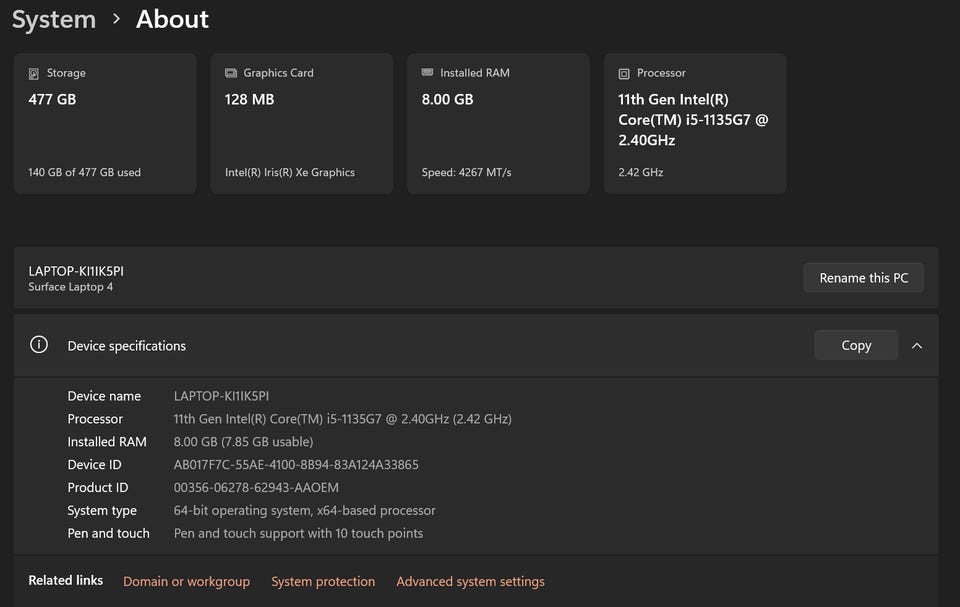Go back to System breadcrumb
Viewport: 960px width, 607px height.
point(54,19)
